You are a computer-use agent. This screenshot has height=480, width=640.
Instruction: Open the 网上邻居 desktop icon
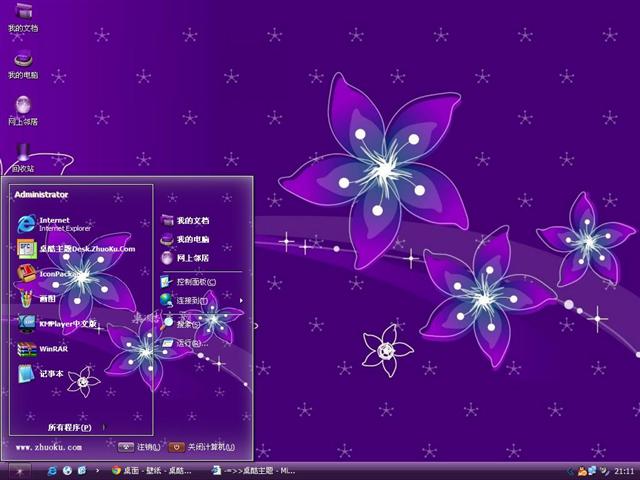click(x=23, y=111)
